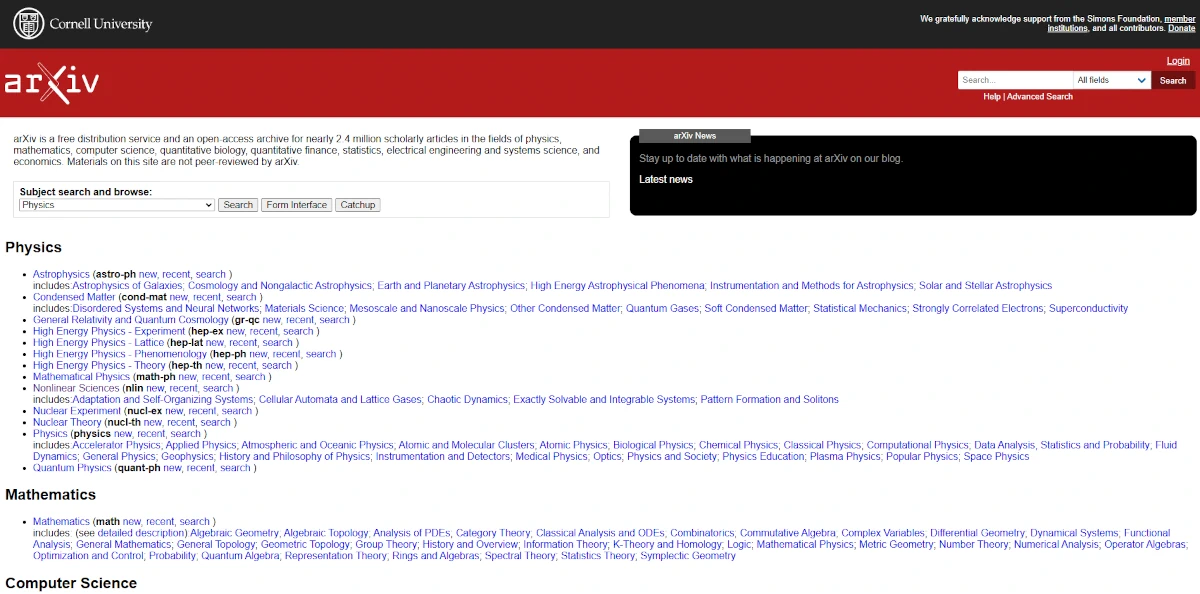Expand the All fields search dropdown
This screenshot has height=594, width=1200.
1112,80
